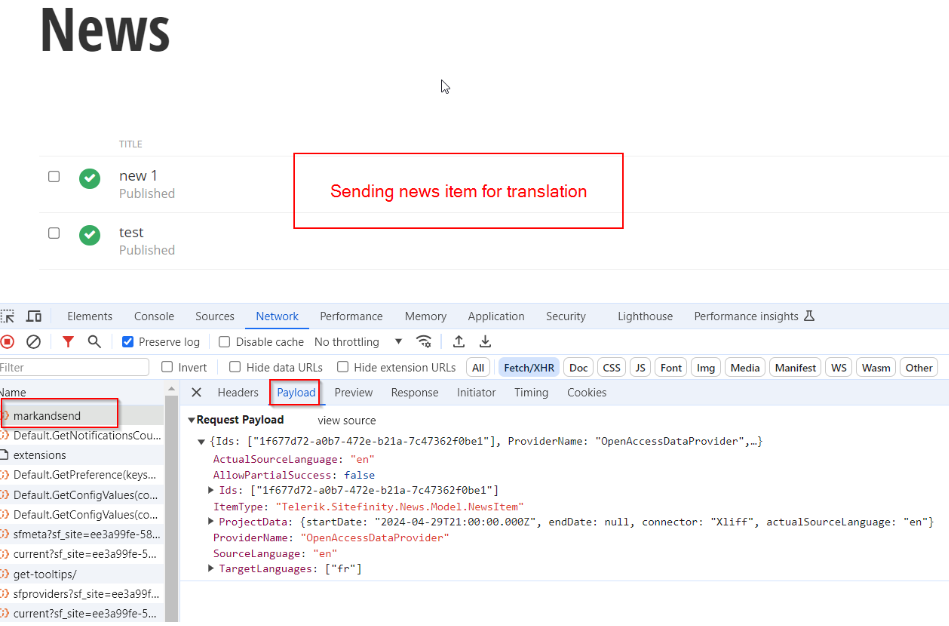Filter requests by Fetch/XHR
This screenshot has height=626, width=949.
pos(529,367)
